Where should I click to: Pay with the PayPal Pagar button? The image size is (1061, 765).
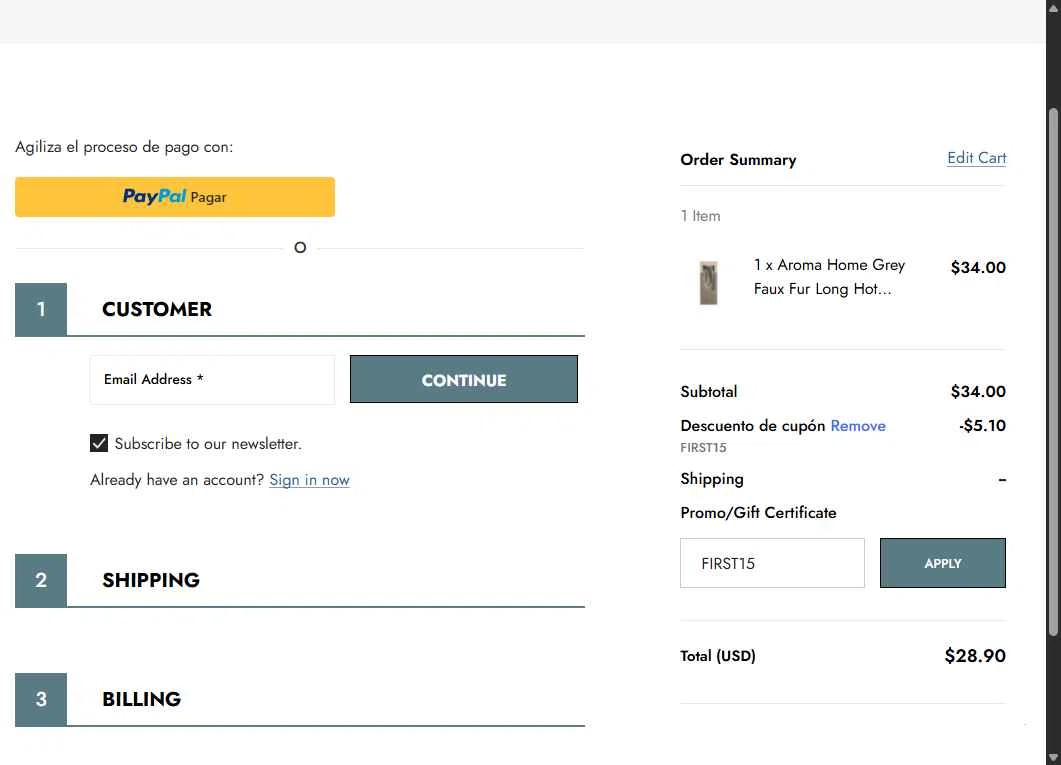(x=175, y=197)
